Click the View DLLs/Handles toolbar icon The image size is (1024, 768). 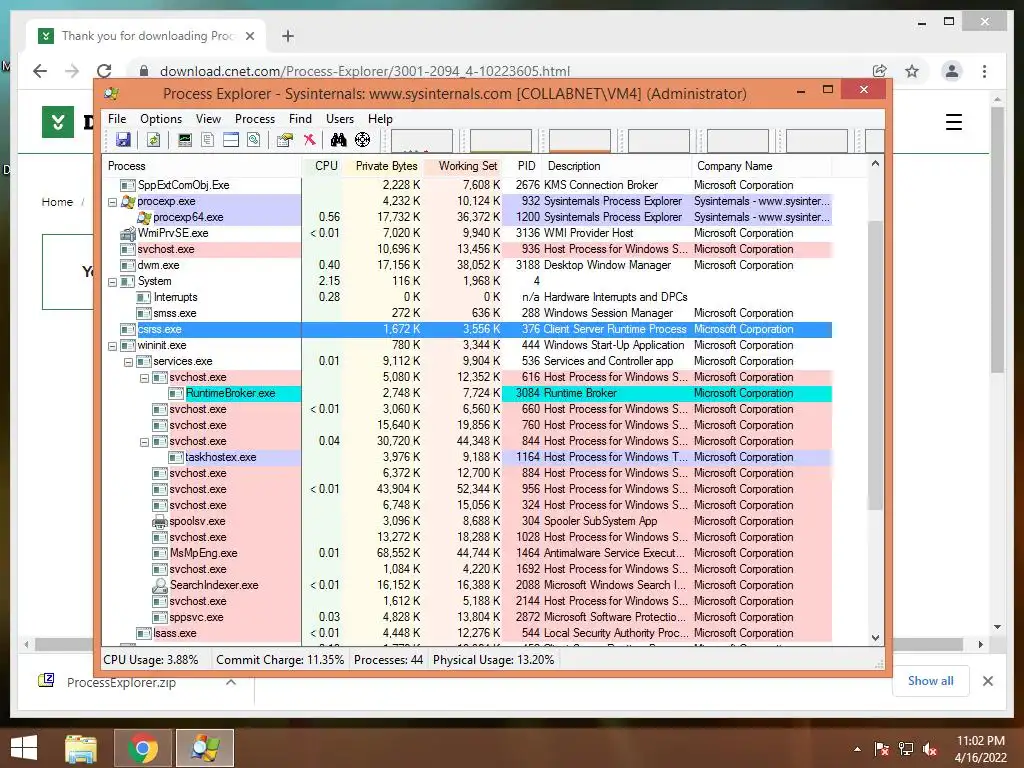[253, 140]
